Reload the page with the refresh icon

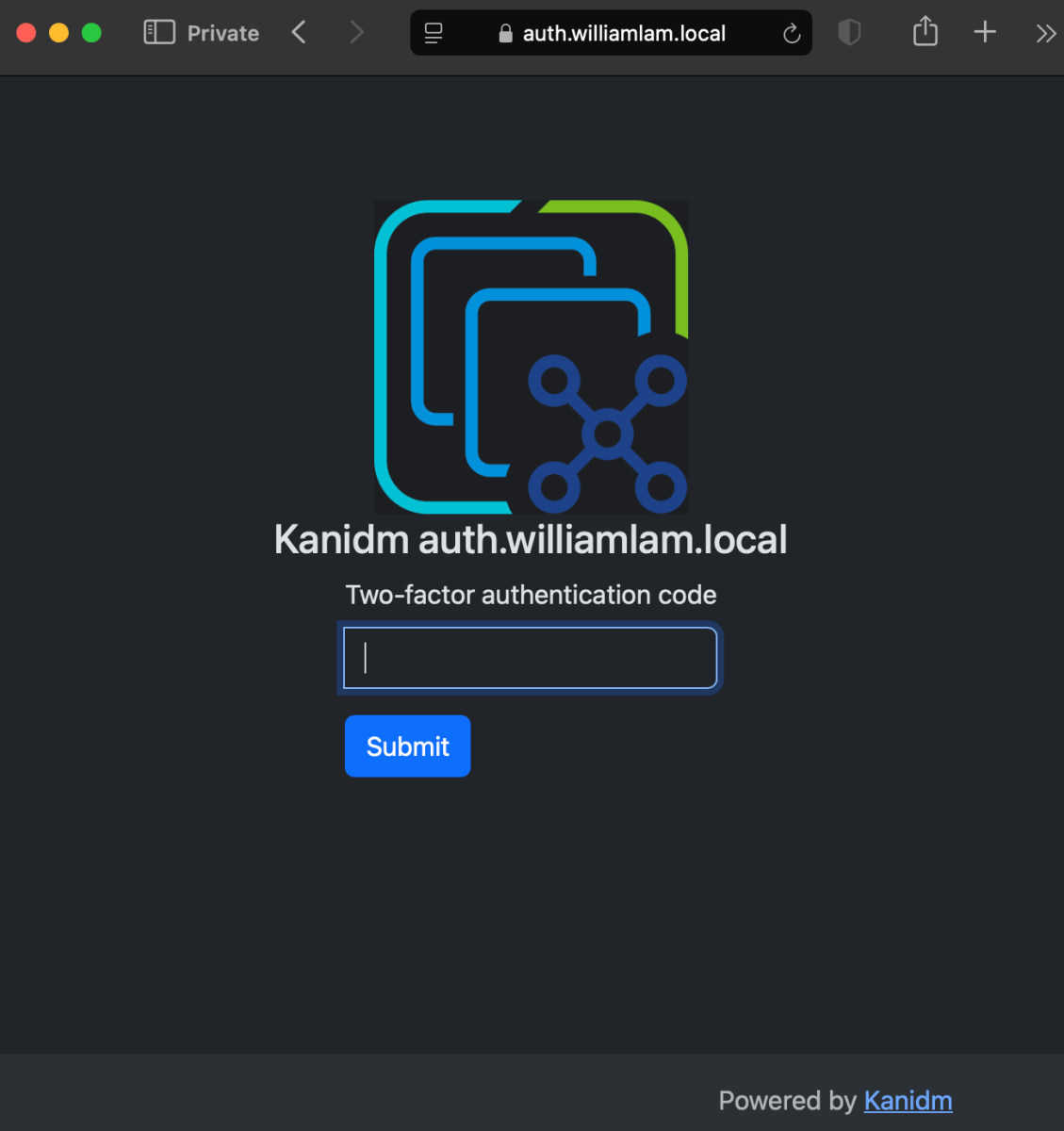coord(792,34)
